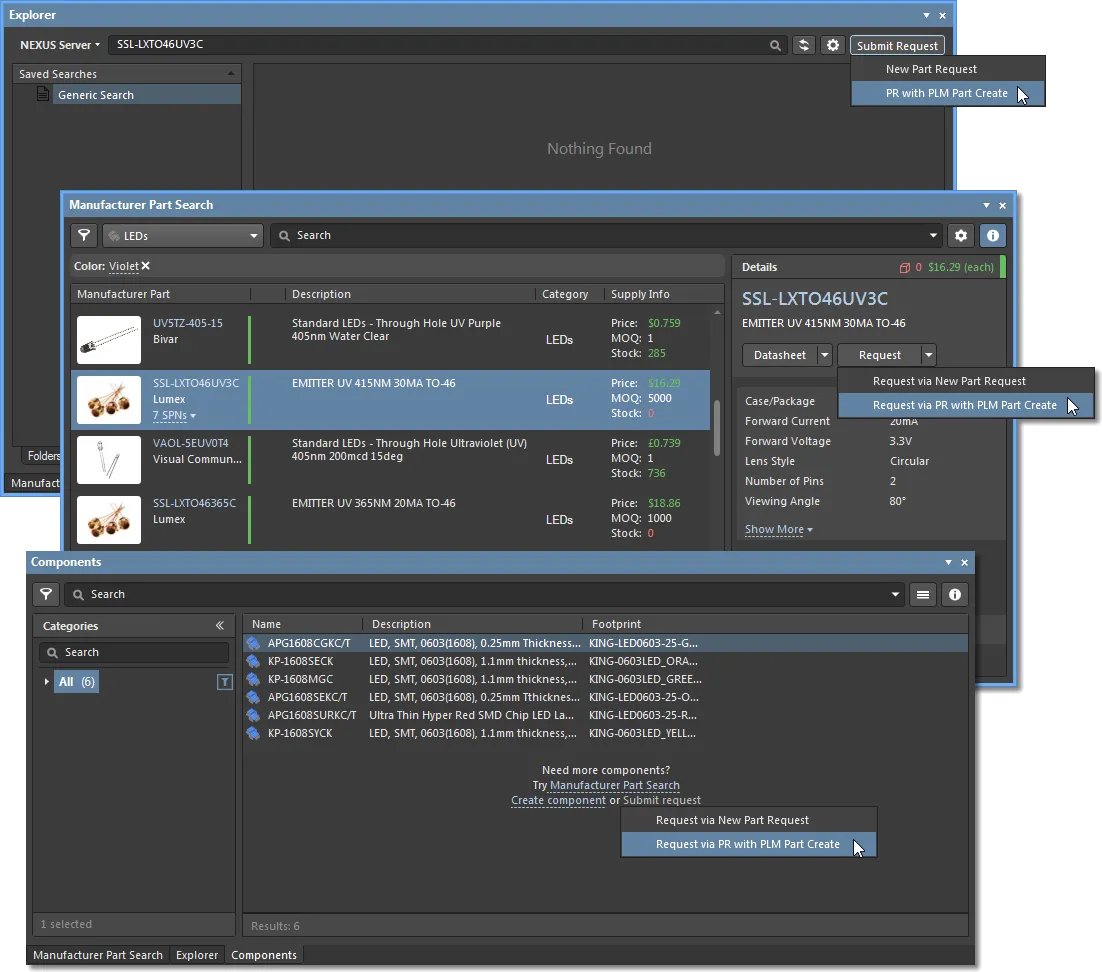The height and width of the screenshot is (972, 1102).
Task: Click the Request button in Details
Action: click(879, 355)
